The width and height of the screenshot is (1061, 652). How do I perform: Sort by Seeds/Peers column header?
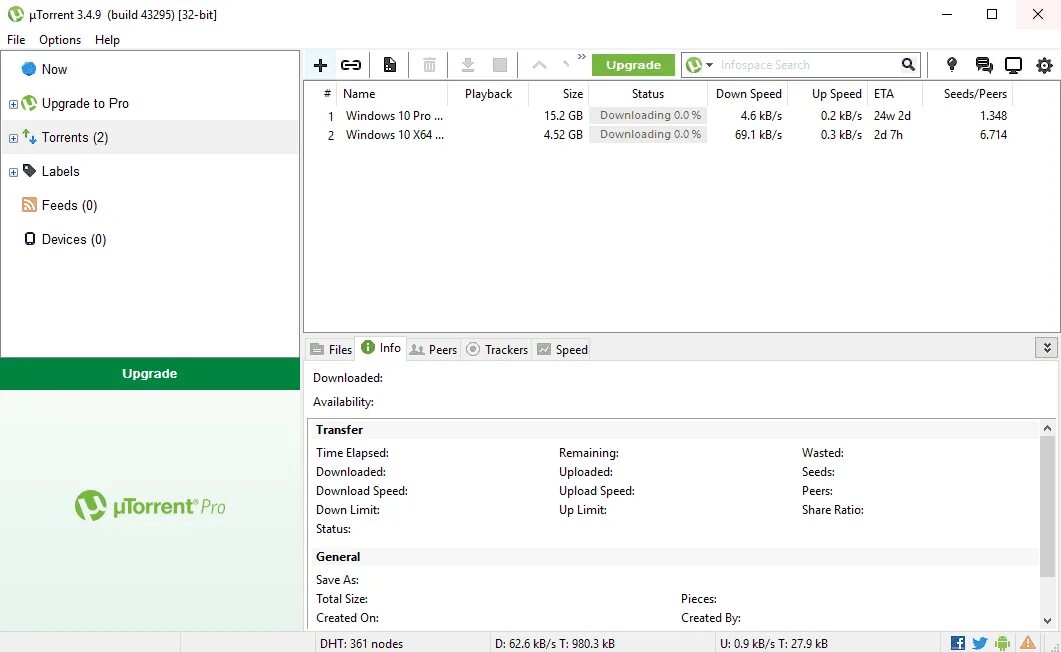(968, 93)
